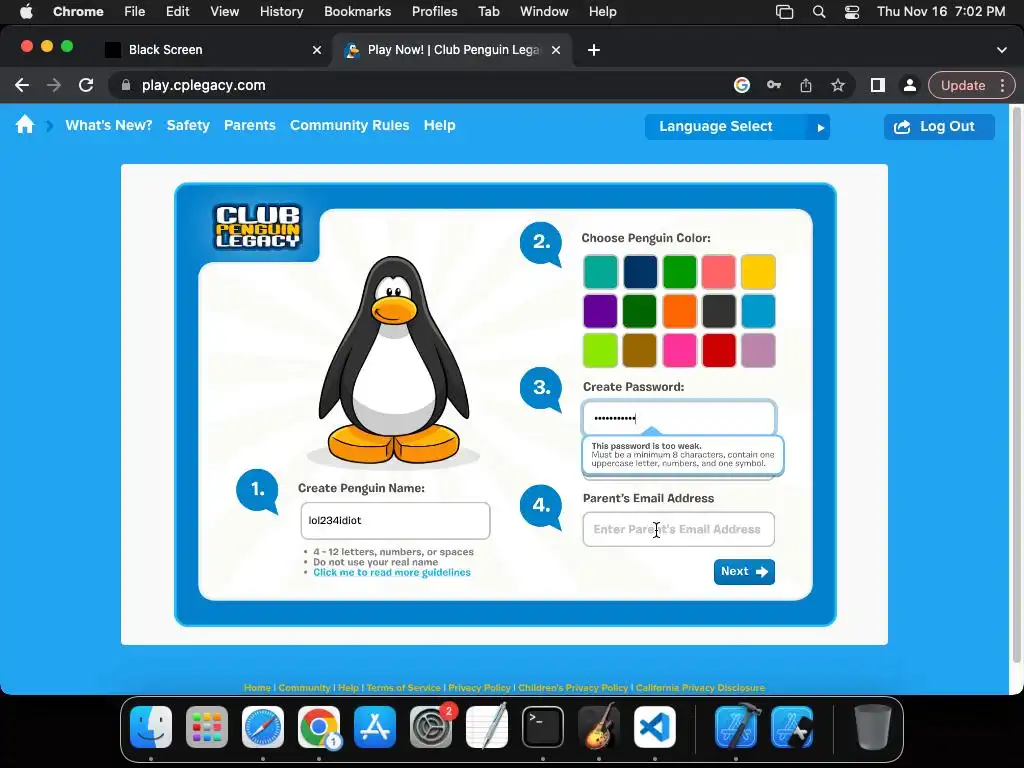Open Finder from the dock
Screen dimensions: 1024x768
pos(151,727)
